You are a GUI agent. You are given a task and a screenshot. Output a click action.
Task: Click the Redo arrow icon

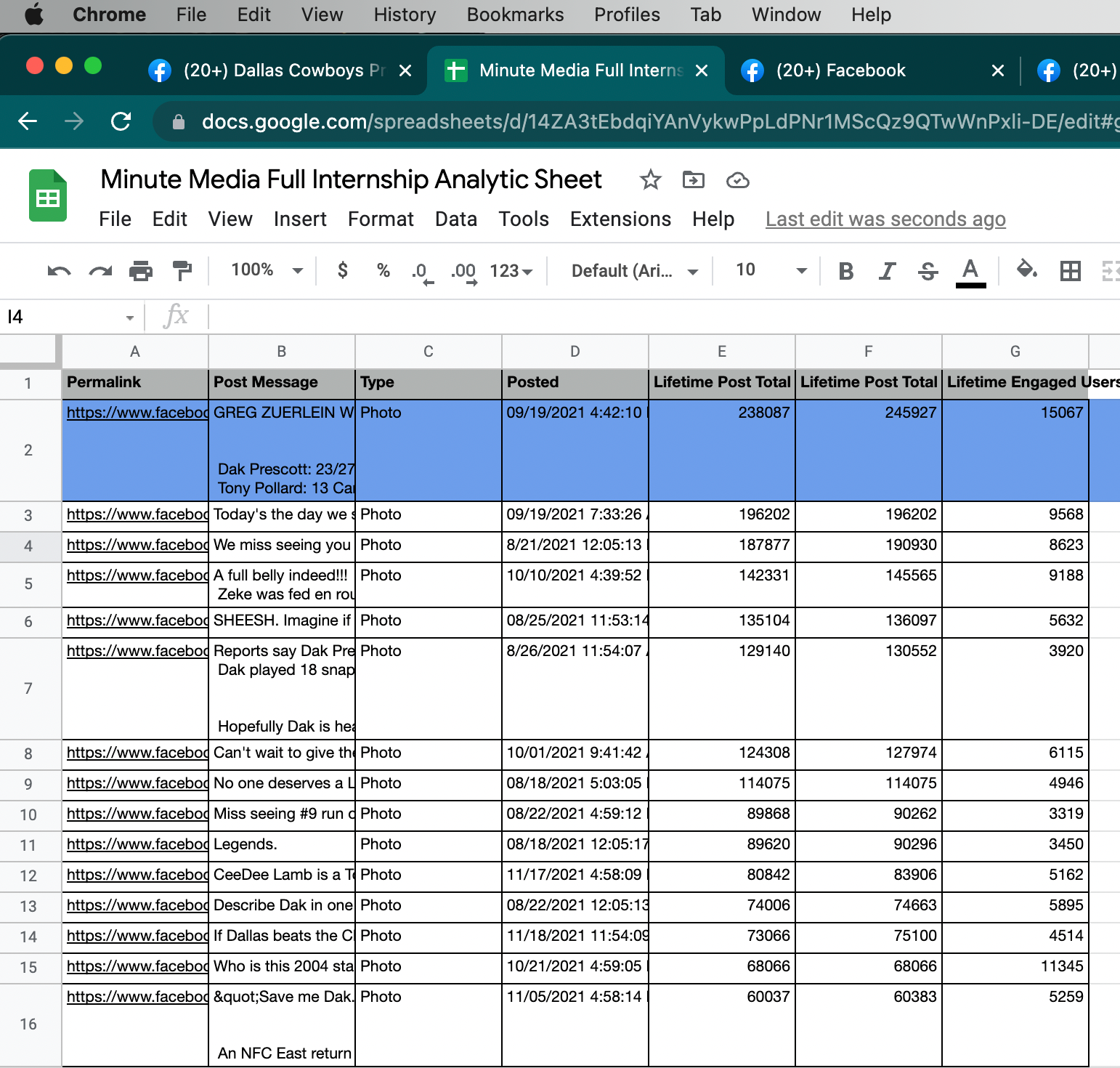click(x=100, y=271)
